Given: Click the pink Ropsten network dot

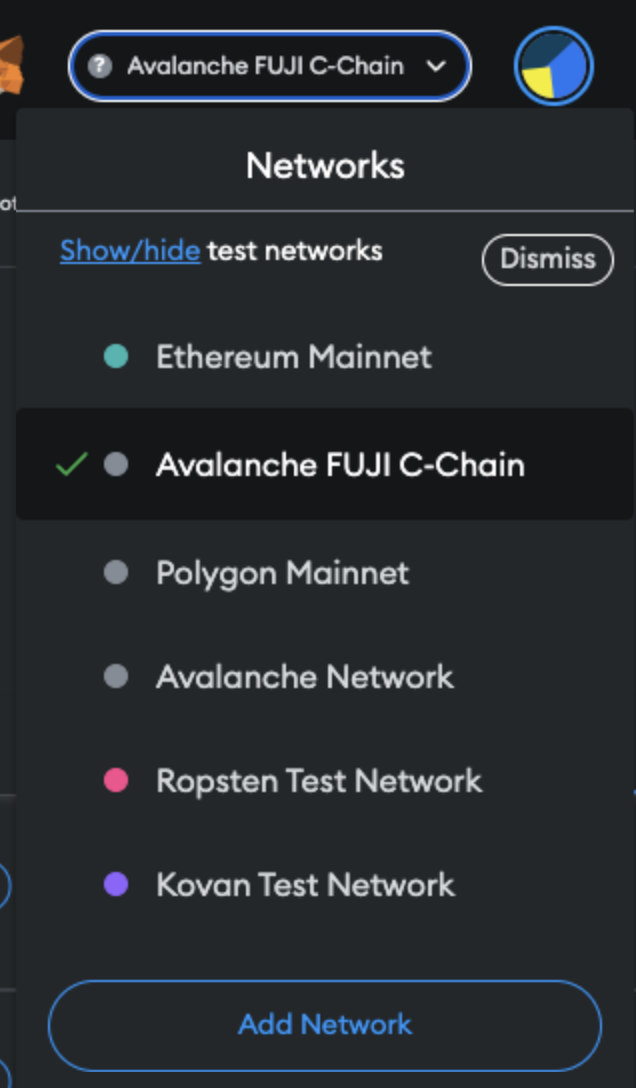Looking at the screenshot, I should coord(116,780).
